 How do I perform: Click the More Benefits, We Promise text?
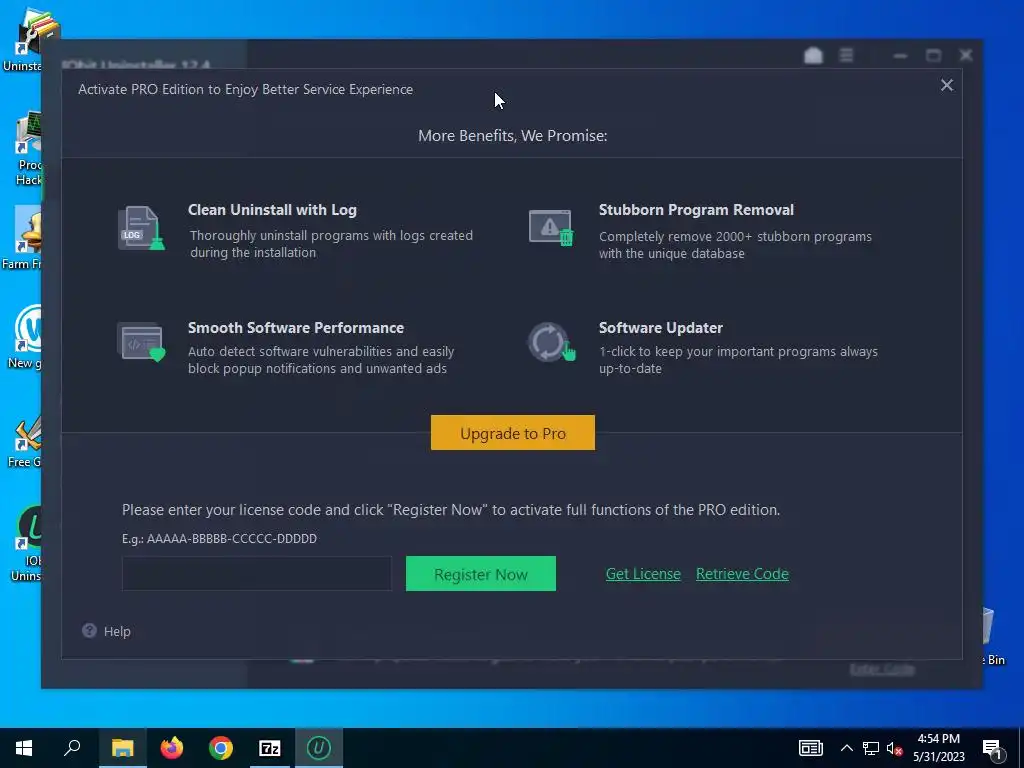click(x=513, y=135)
